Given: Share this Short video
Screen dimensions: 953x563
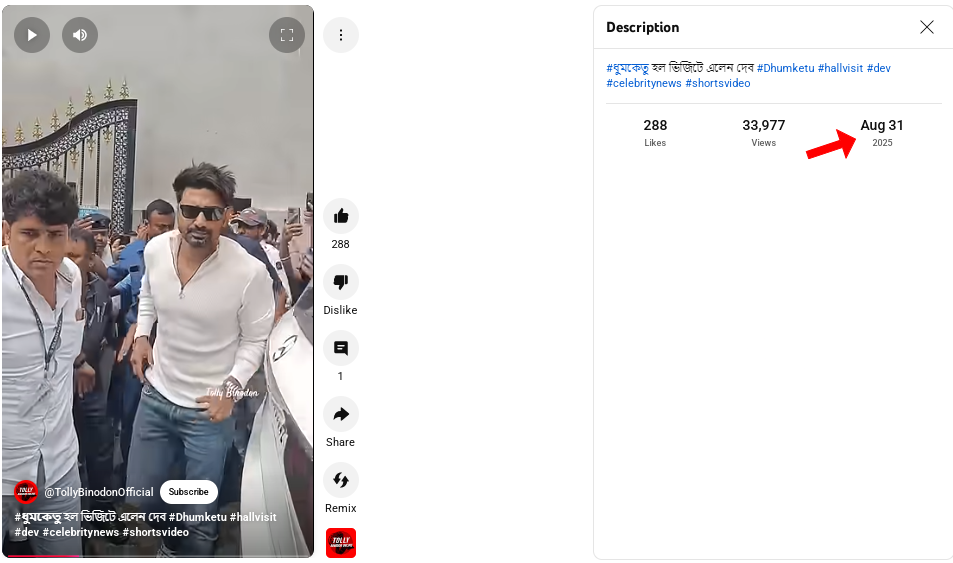Looking at the screenshot, I should pyautogui.click(x=341, y=414).
